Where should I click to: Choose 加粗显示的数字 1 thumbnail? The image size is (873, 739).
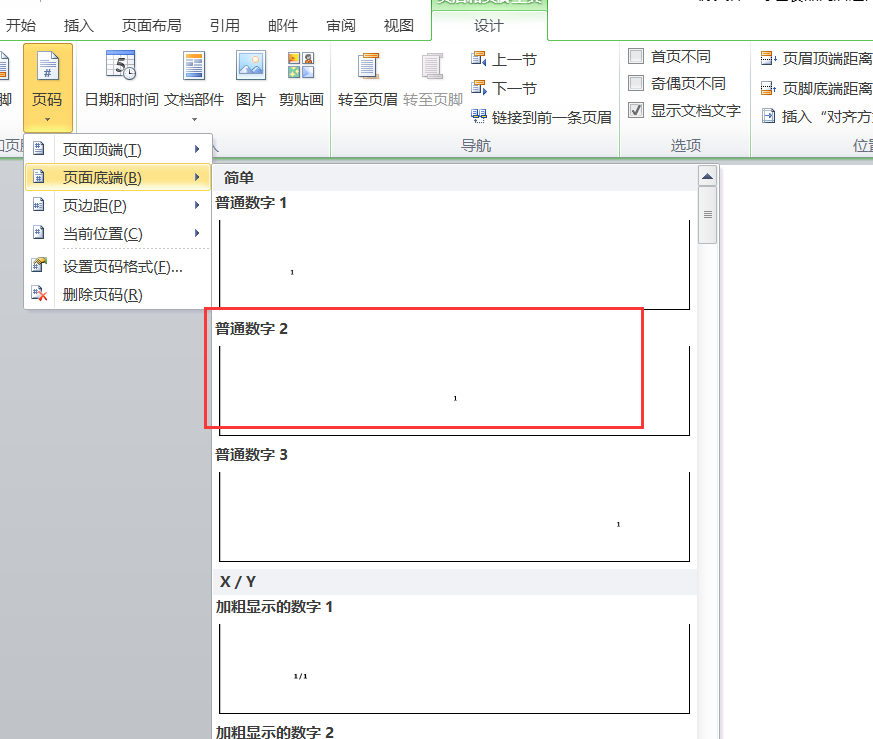[x=454, y=669]
